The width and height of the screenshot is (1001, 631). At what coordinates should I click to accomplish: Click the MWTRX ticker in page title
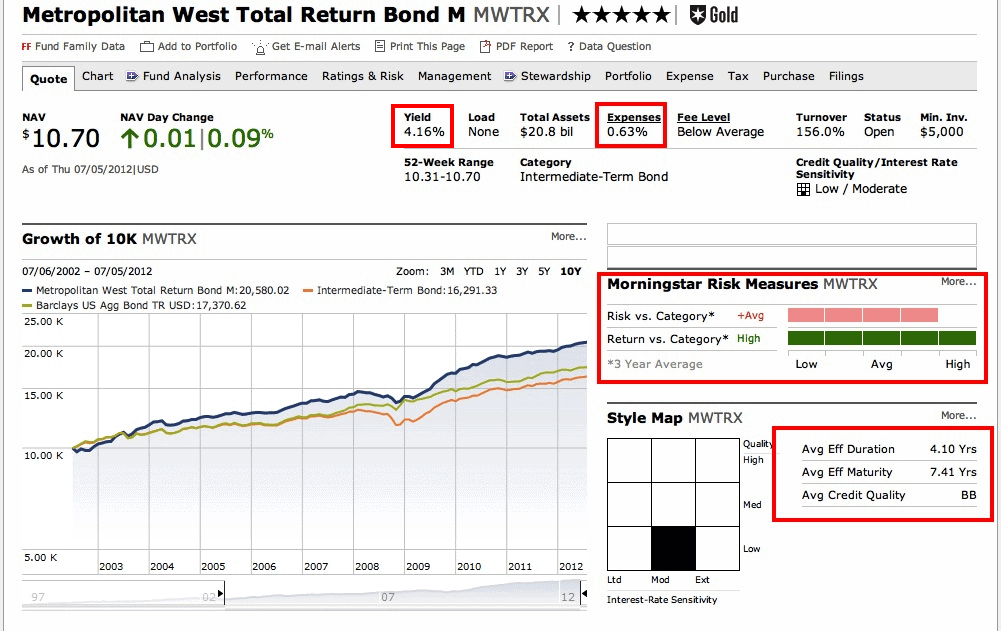coord(511,15)
